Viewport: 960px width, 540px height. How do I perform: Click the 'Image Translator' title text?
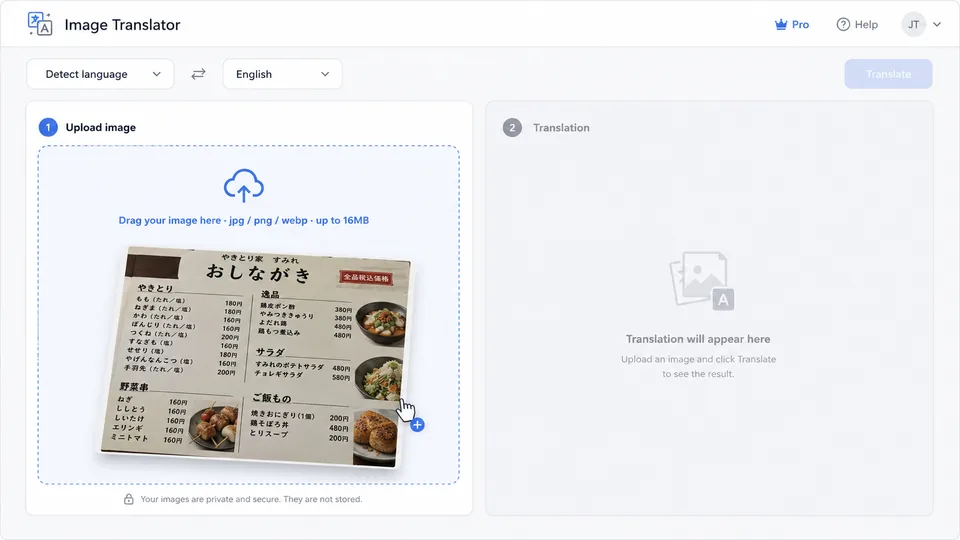pos(122,24)
